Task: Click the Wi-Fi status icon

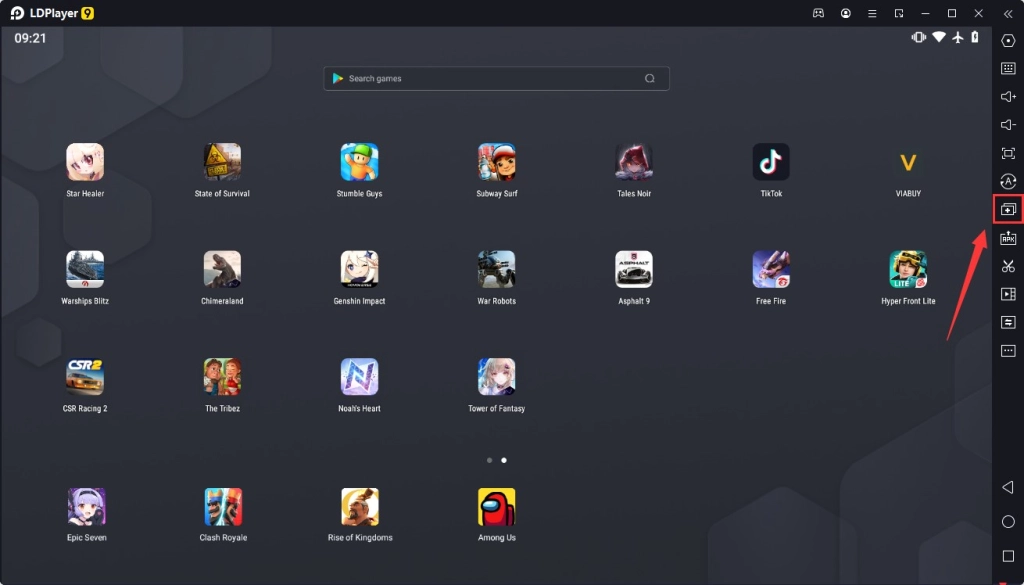Action: coord(938,37)
